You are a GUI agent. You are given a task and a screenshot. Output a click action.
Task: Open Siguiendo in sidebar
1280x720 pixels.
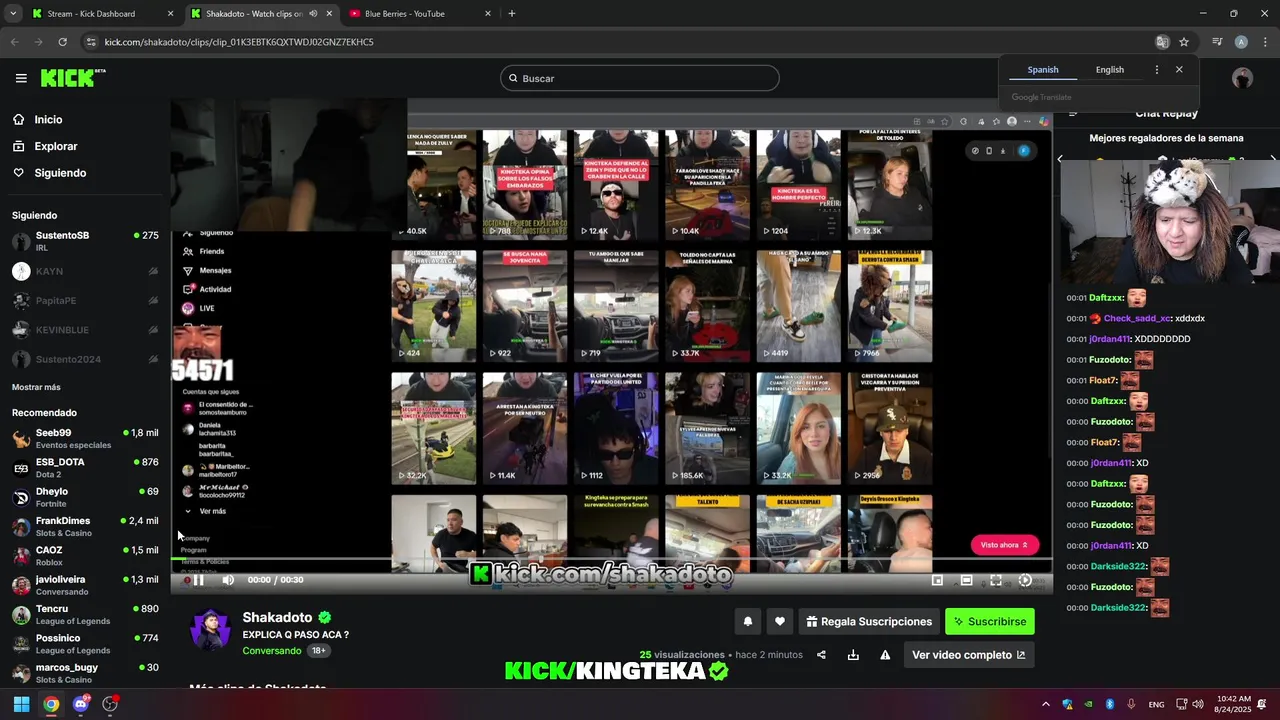(60, 173)
